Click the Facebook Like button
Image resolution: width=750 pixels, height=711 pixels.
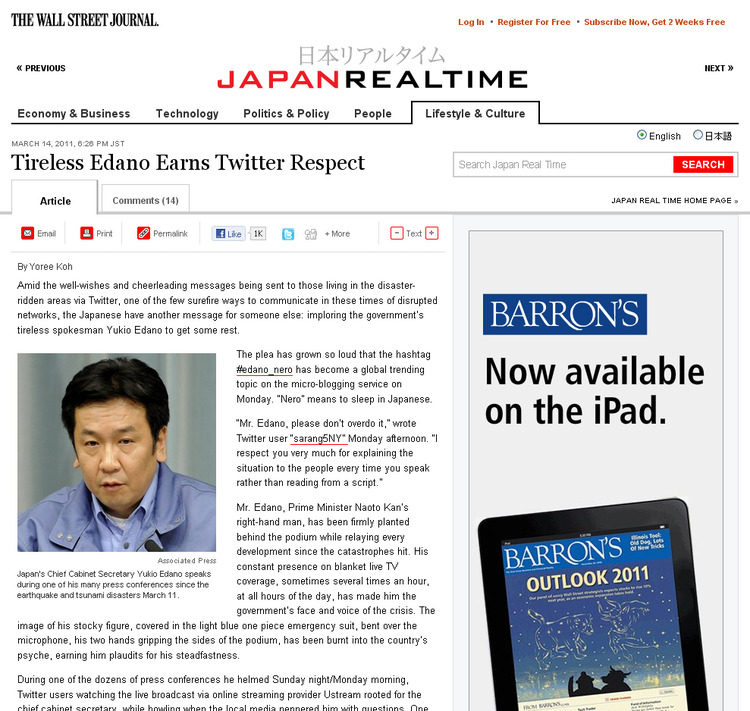(228, 233)
